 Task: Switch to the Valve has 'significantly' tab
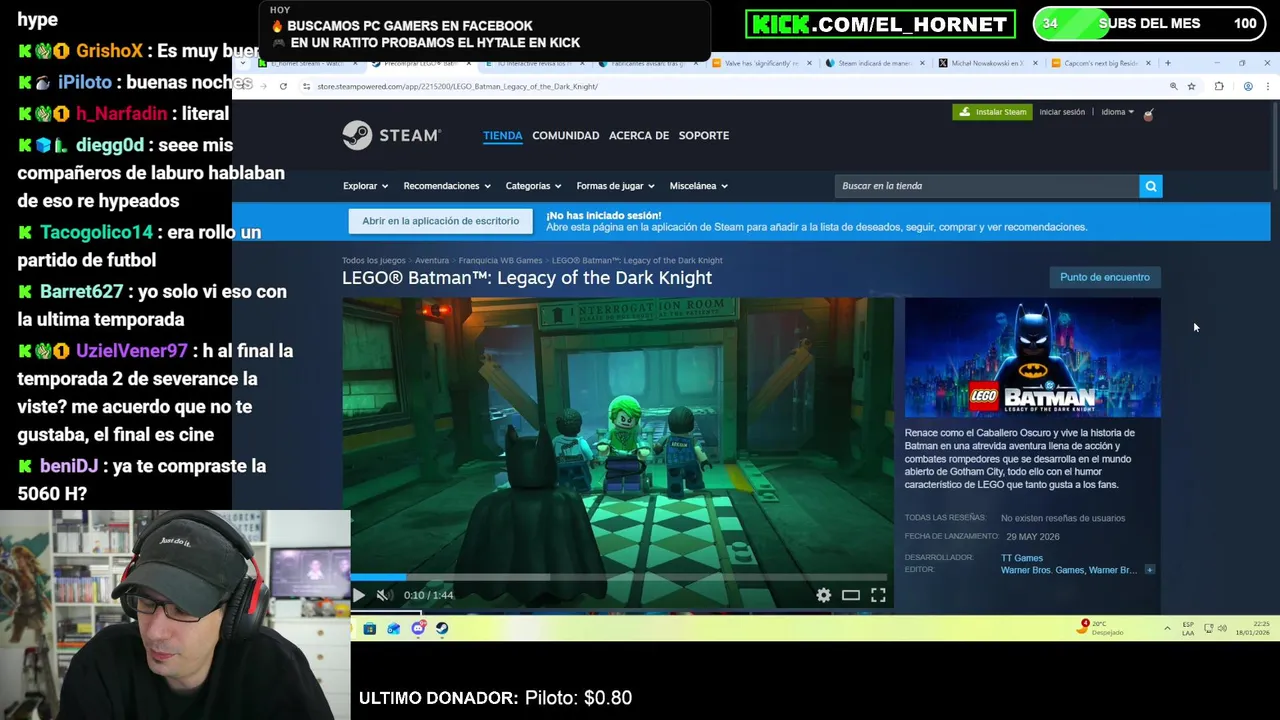tap(760, 63)
